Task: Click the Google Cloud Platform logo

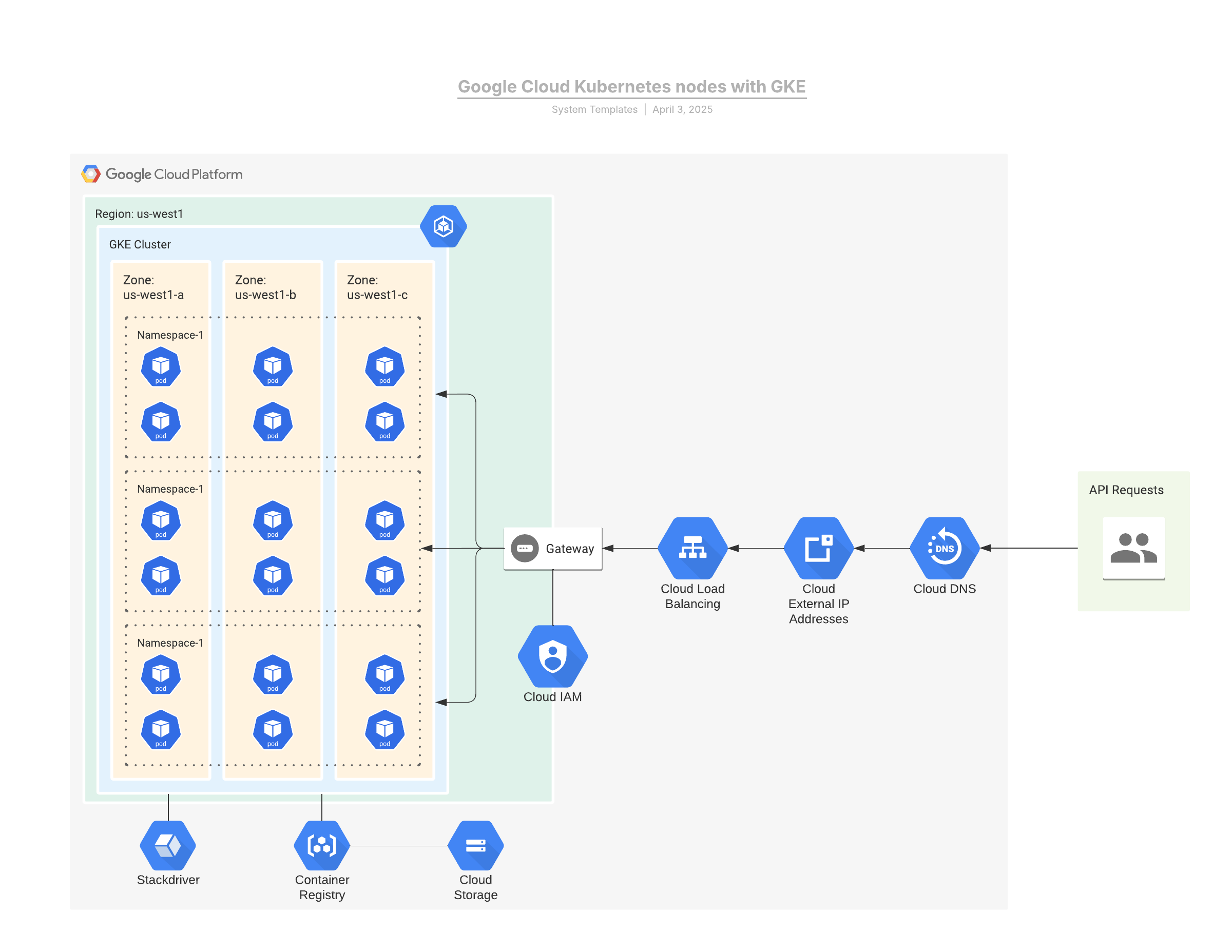Action: pyautogui.click(x=162, y=174)
